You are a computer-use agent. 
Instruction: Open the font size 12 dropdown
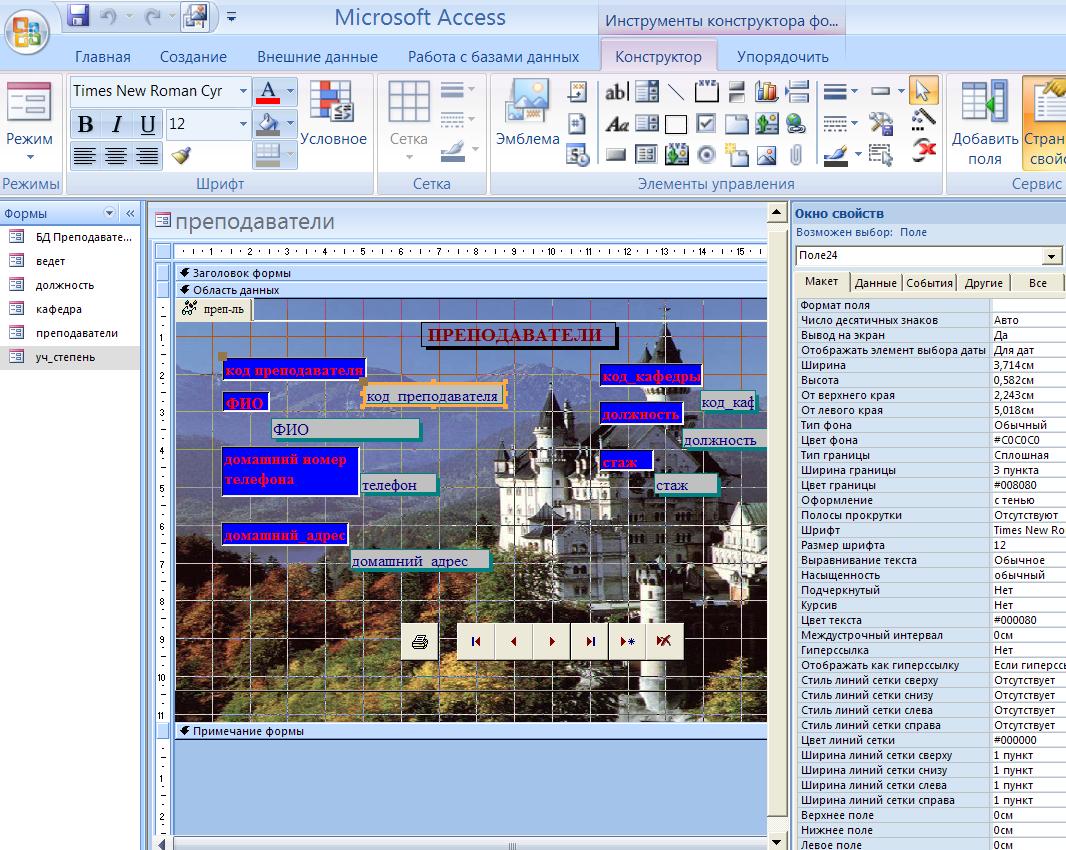click(x=243, y=124)
